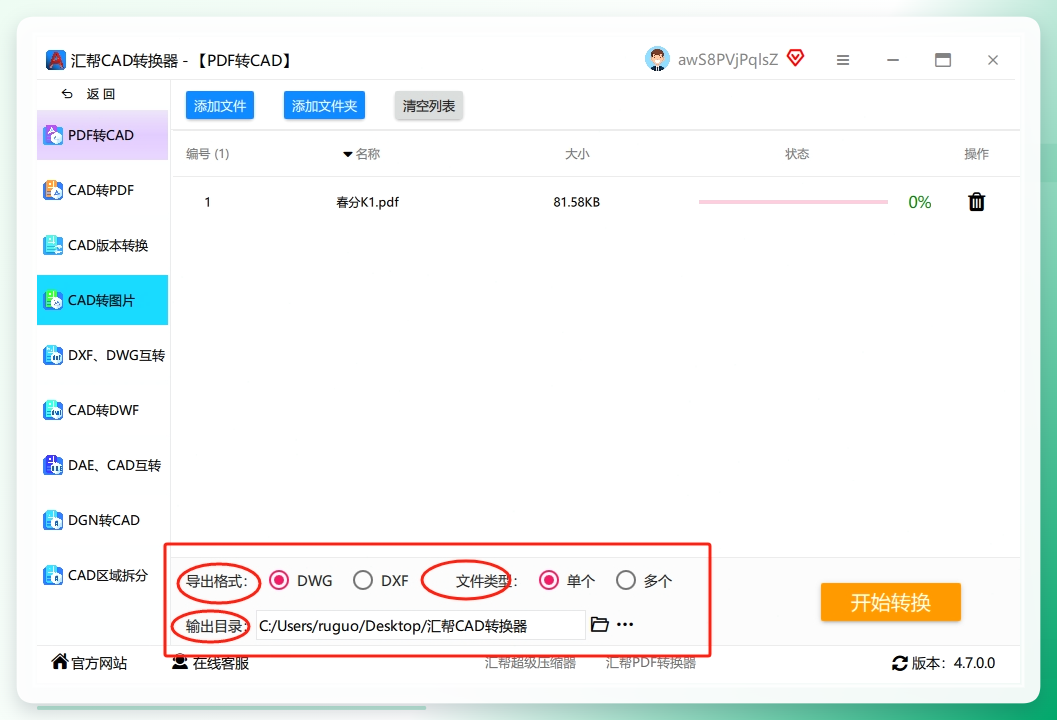Click the 春分K1.pdf progress bar
Screen dimensions: 1057x720
click(793, 202)
